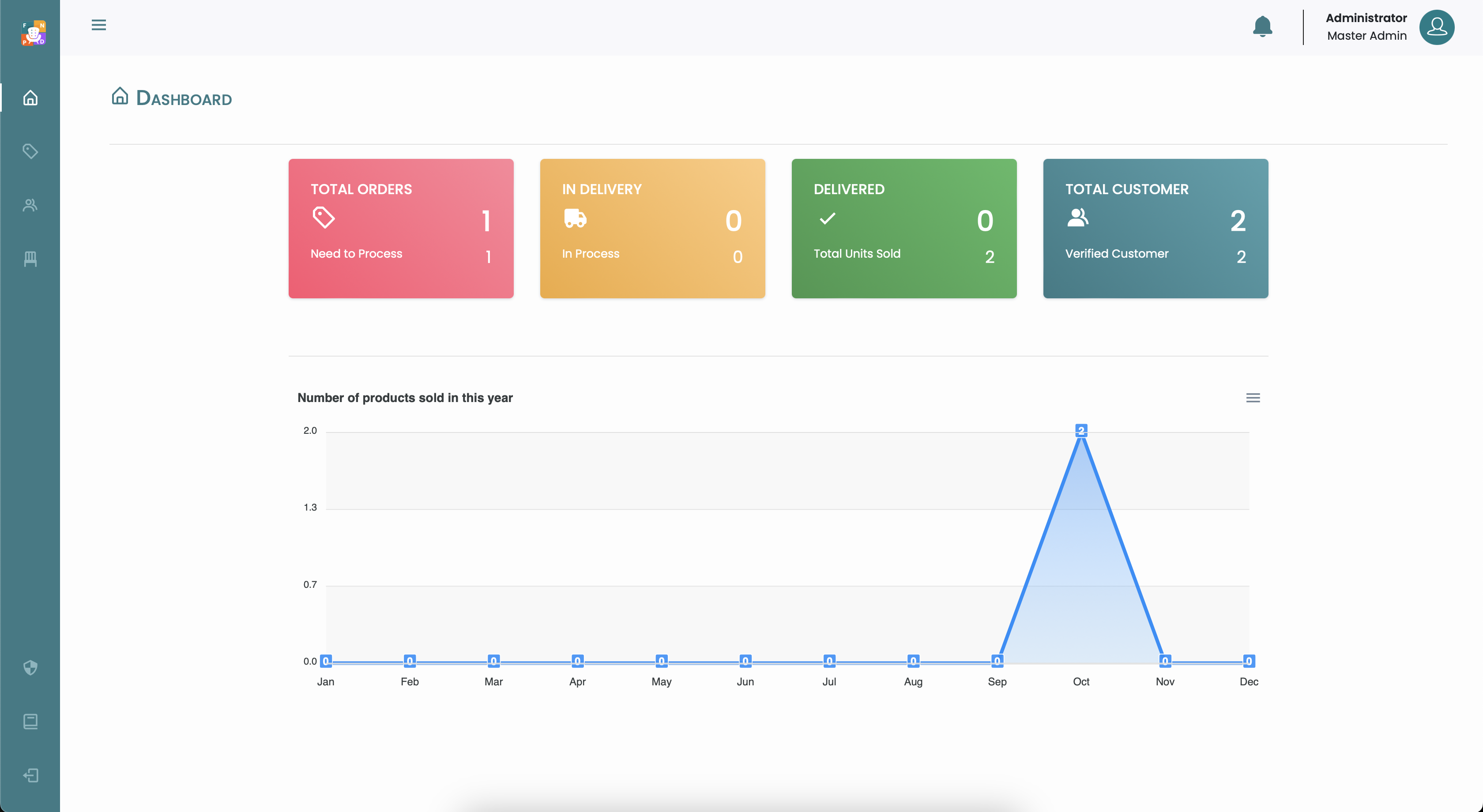Open the orders tag icon in sidebar
Screen dimensions: 1483x812
30,151
